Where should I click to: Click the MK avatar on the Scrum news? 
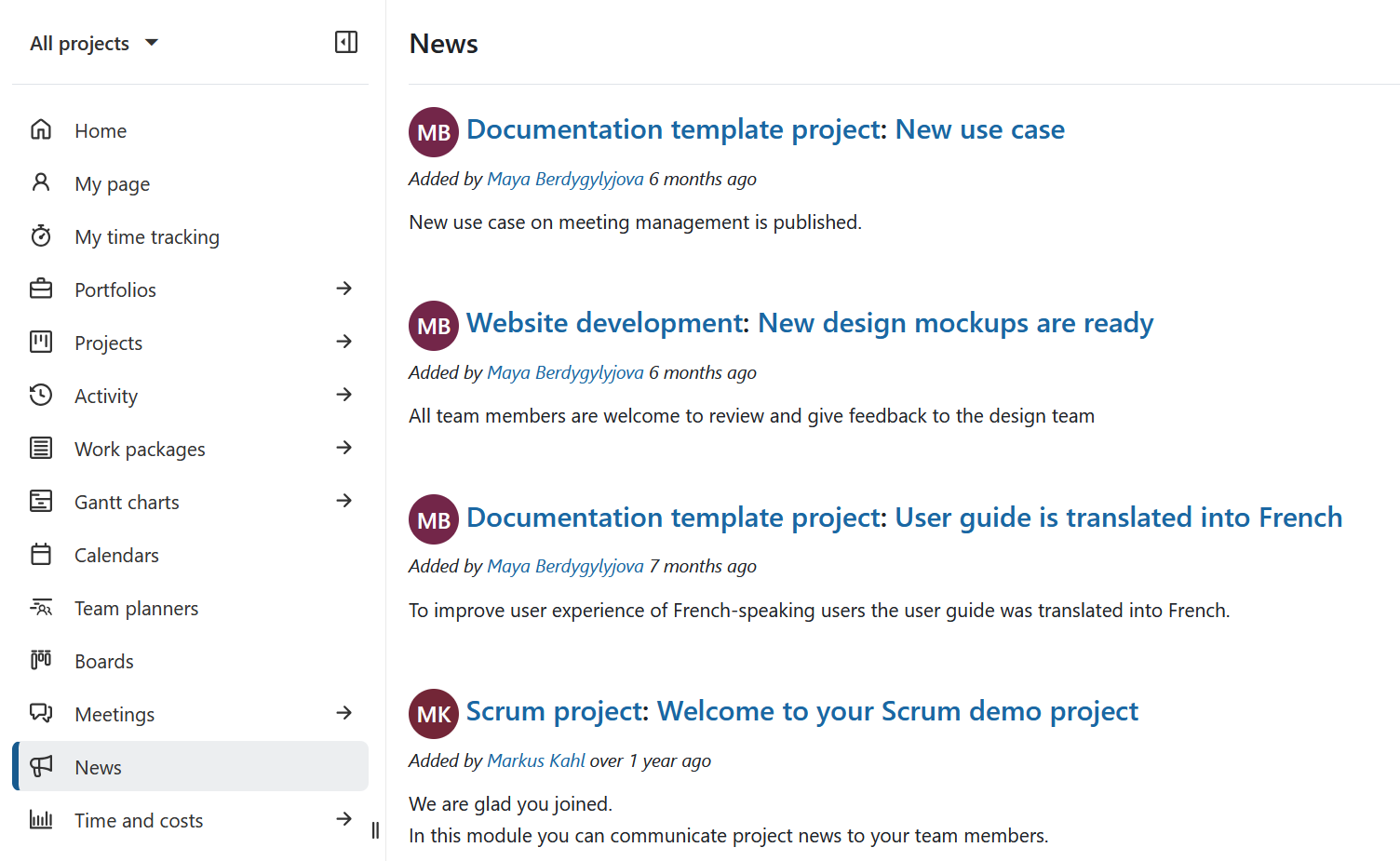434,714
